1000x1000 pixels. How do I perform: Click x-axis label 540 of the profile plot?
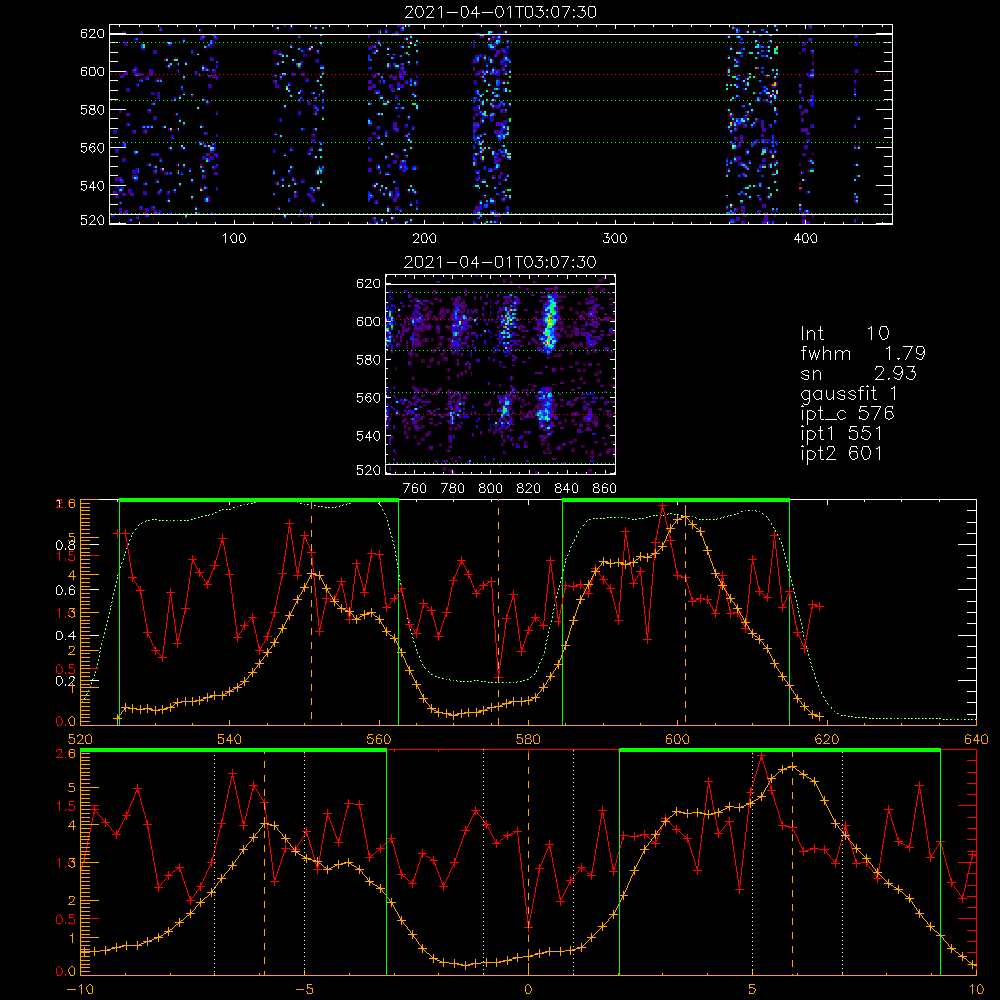[x=230, y=739]
